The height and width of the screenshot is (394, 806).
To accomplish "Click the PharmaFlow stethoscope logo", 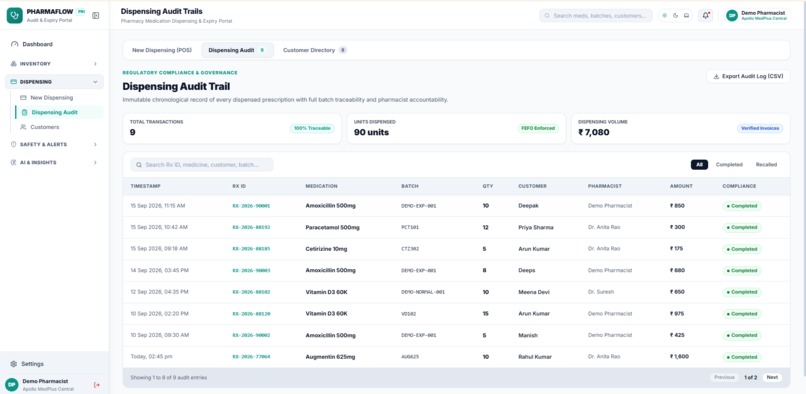I will (15, 15).
